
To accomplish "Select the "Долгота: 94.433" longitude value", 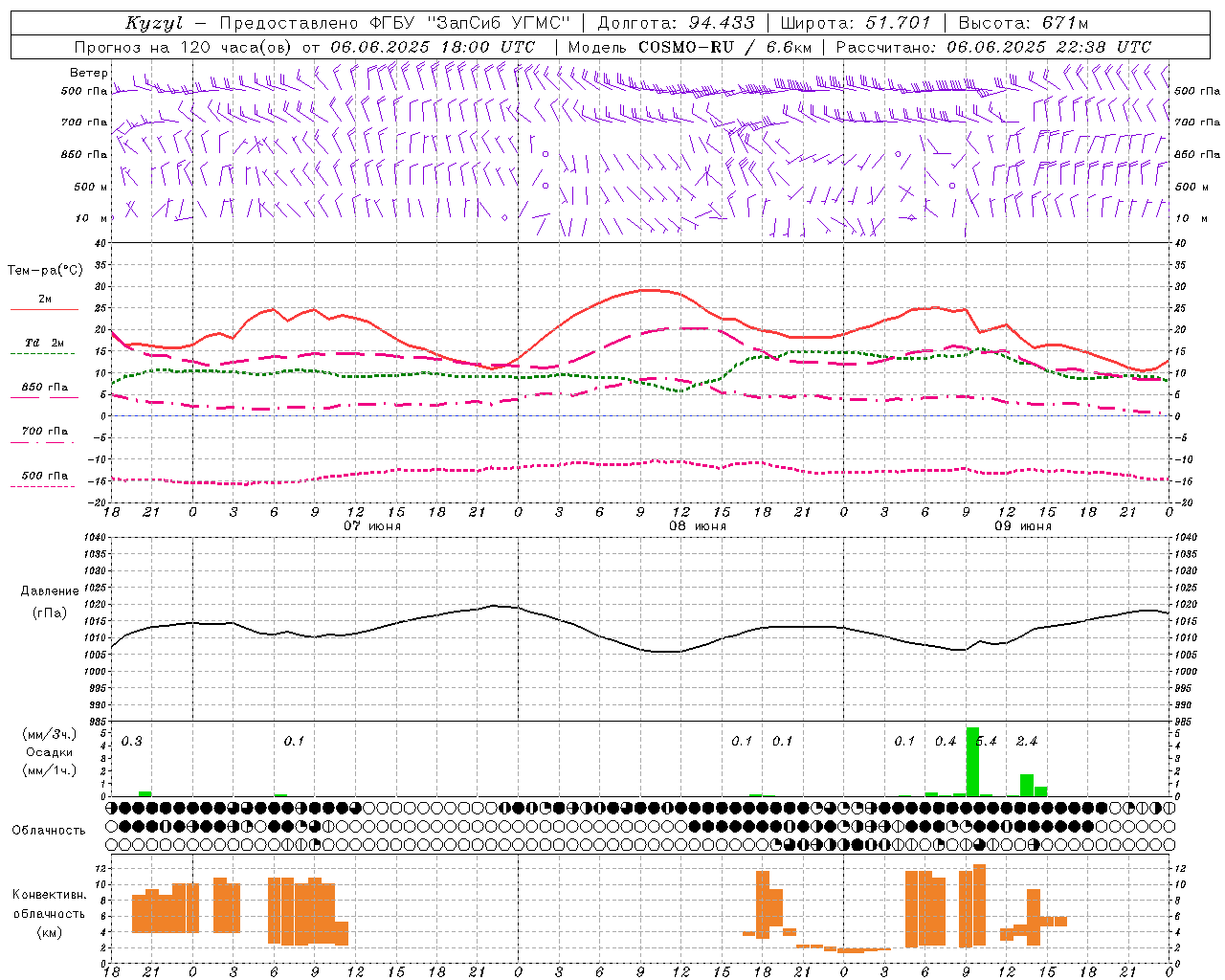I will [677, 23].
